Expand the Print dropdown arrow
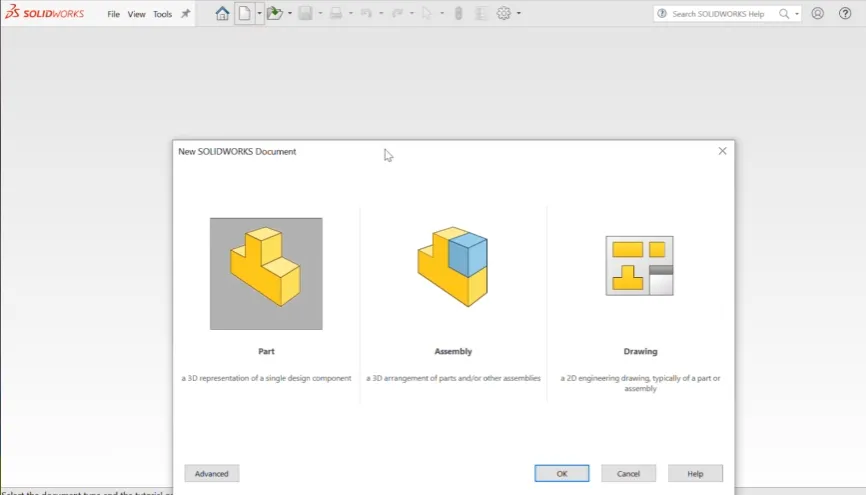The image size is (866, 495). (351, 13)
